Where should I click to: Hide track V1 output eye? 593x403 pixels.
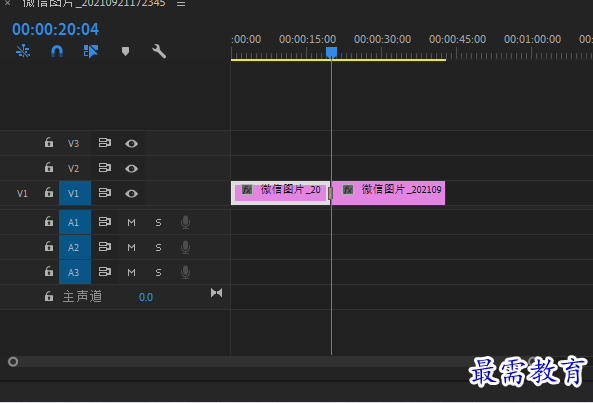pos(131,194)
